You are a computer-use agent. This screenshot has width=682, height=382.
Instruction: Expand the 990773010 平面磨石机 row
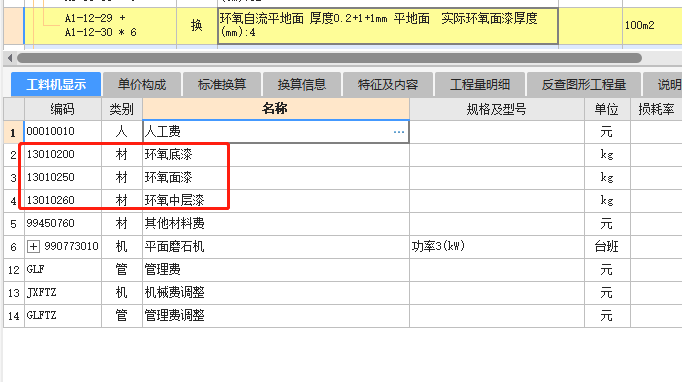point(33,247)
